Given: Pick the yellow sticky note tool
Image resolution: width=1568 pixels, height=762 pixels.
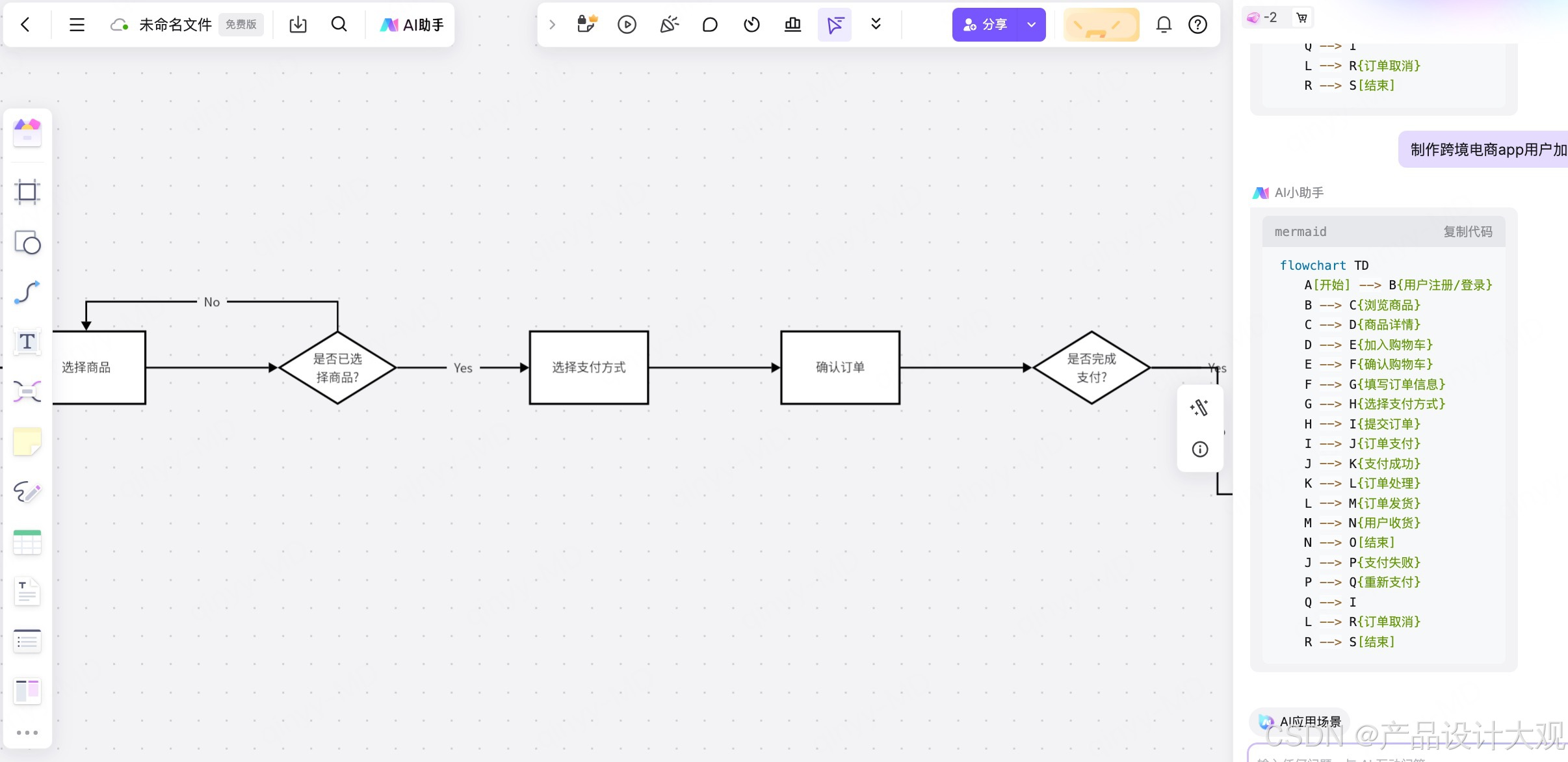Looking at the screenshot, I should point(27,442).
